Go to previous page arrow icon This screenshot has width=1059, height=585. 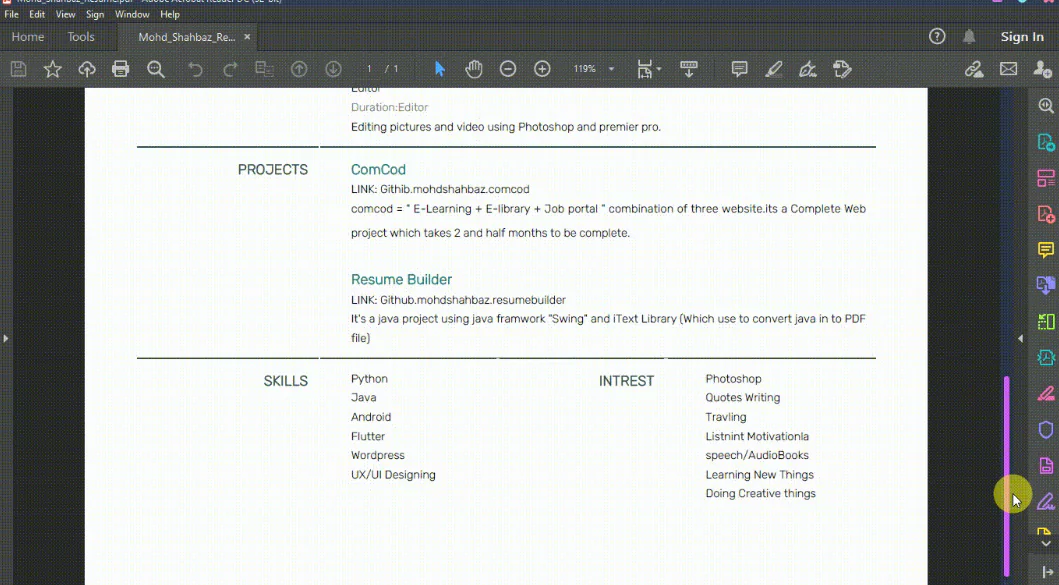click(x=299, y=69)
